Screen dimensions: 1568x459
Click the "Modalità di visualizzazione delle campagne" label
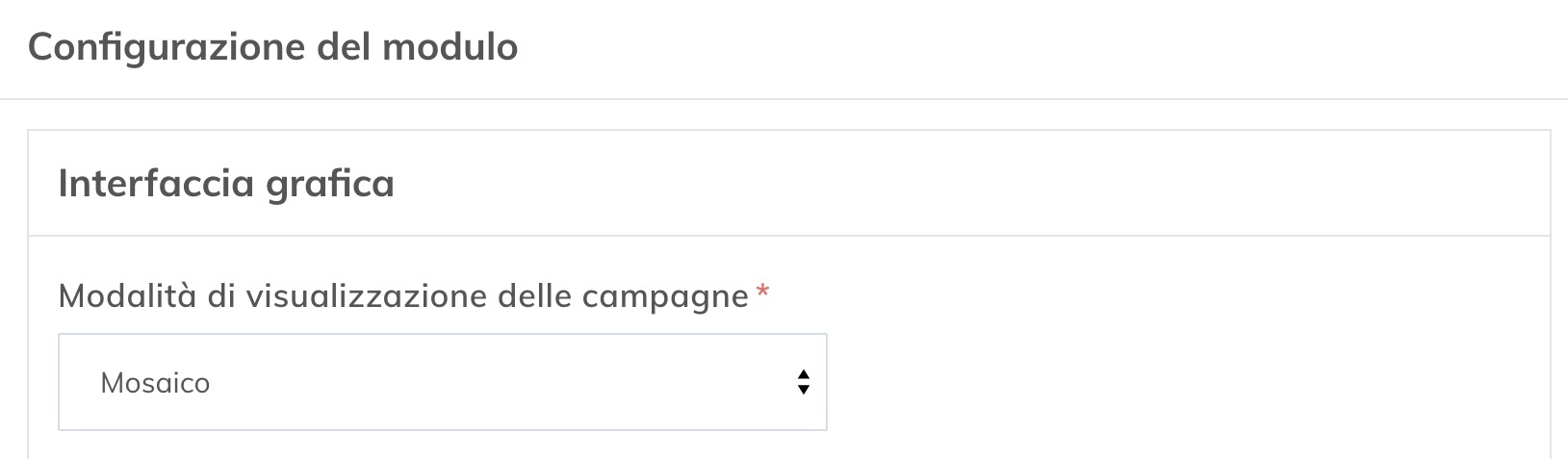point(403,295)
